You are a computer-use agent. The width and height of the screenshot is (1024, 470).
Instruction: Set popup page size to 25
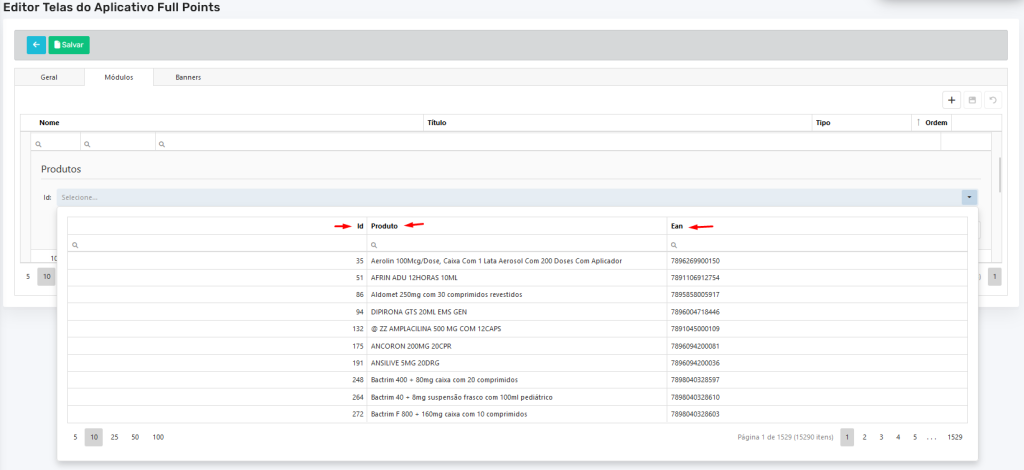click(114, 437)
